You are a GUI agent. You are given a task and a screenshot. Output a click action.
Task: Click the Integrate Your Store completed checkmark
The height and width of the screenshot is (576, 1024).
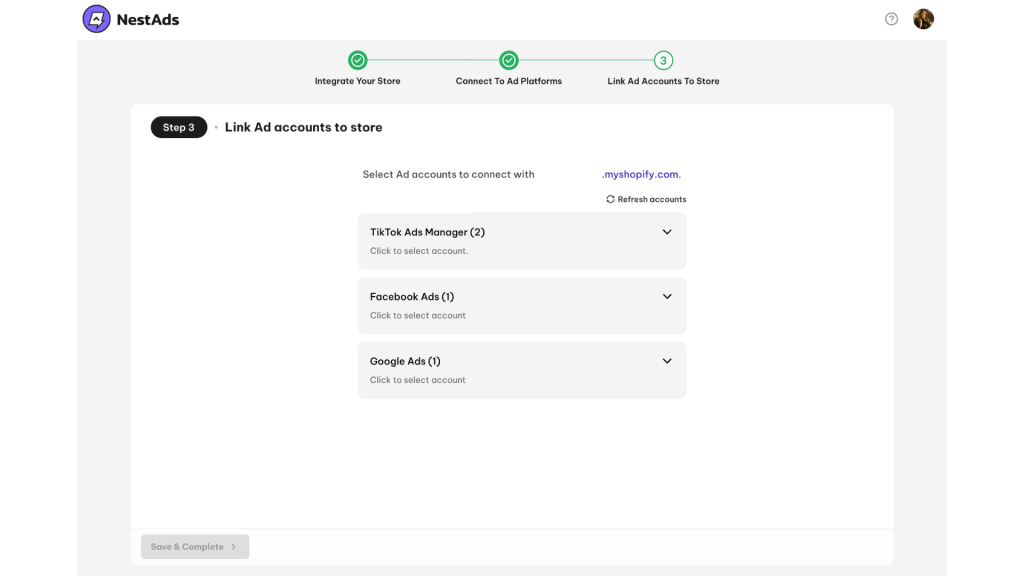point(358,60)
